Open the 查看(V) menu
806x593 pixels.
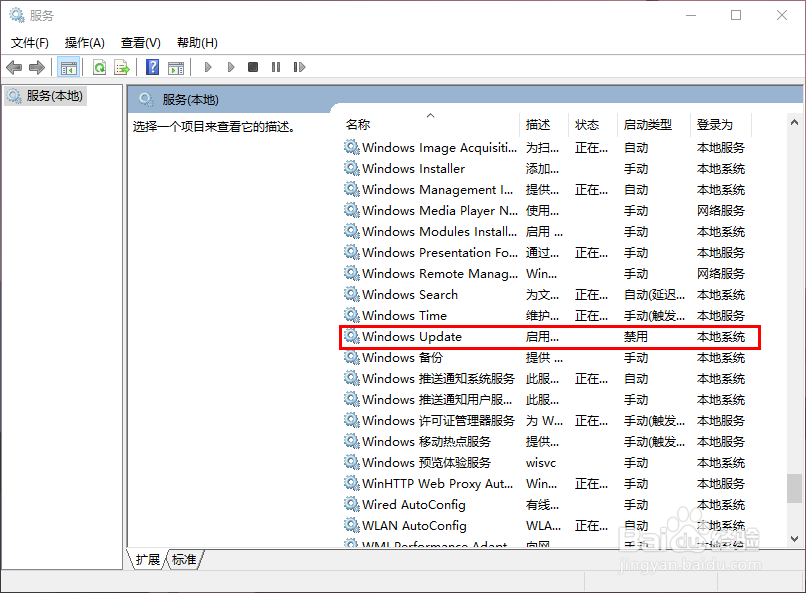tap(141, 43)
